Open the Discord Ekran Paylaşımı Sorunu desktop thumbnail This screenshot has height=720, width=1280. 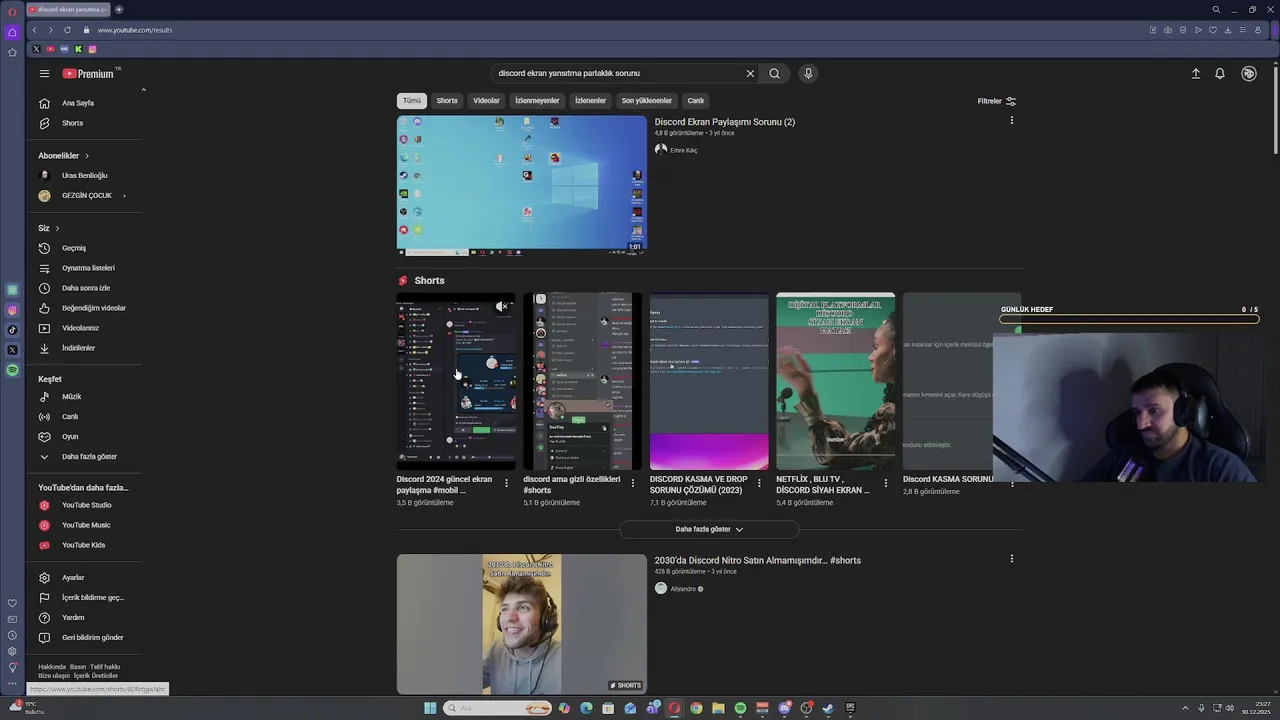point(522,186)
